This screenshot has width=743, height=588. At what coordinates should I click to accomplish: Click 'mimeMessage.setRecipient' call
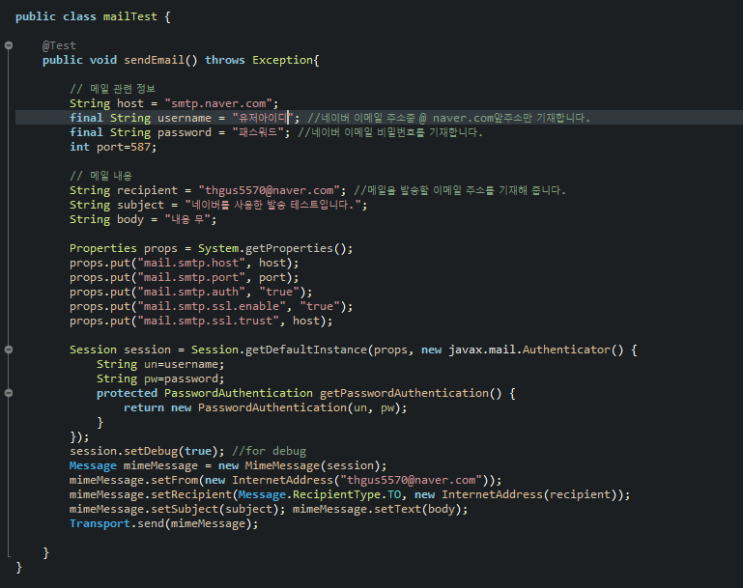tap(151, 495)
